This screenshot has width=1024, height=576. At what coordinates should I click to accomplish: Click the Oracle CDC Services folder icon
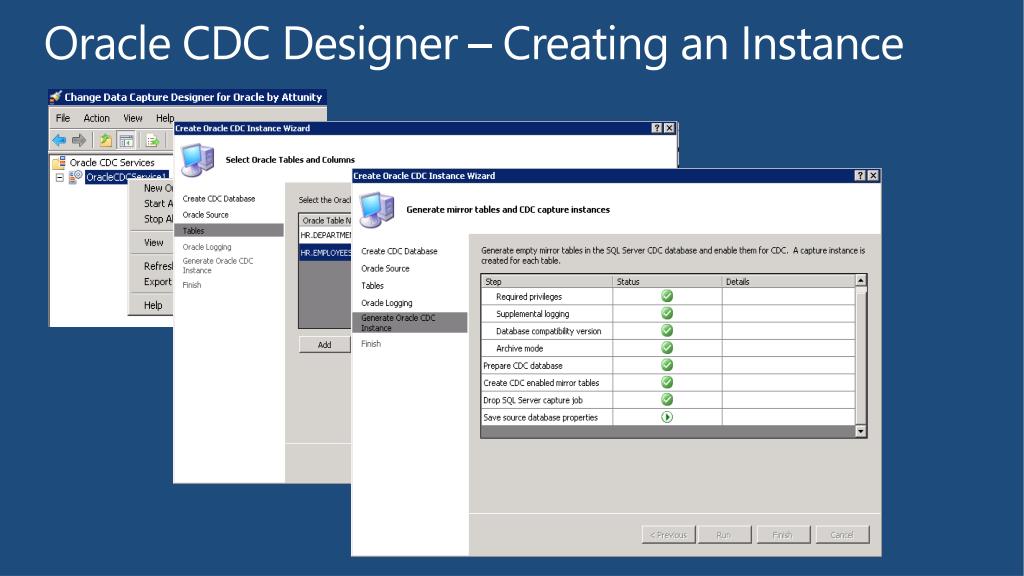(x=59, y=162)
